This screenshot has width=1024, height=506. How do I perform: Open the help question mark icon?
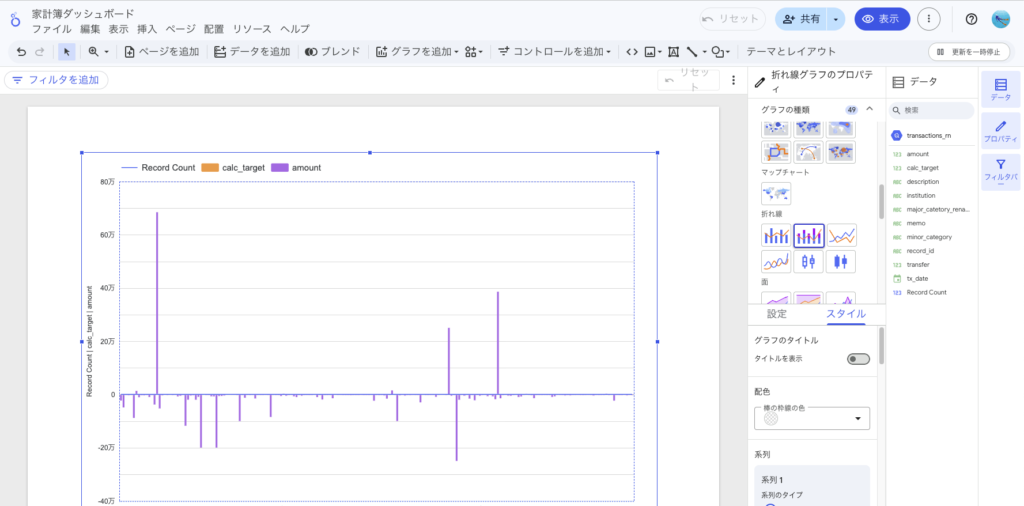[971, 19]
